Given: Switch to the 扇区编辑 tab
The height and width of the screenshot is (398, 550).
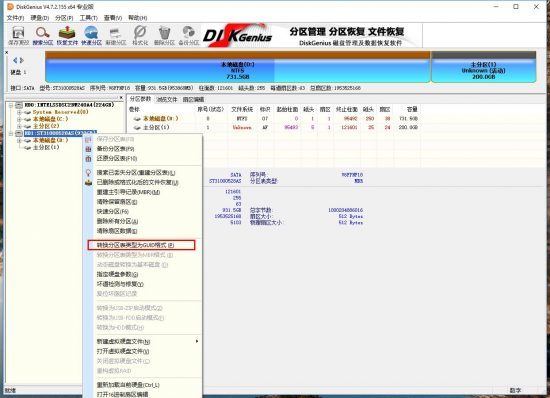Looking at the screenshot, I should pyautogui.click(x=193, y=100).
